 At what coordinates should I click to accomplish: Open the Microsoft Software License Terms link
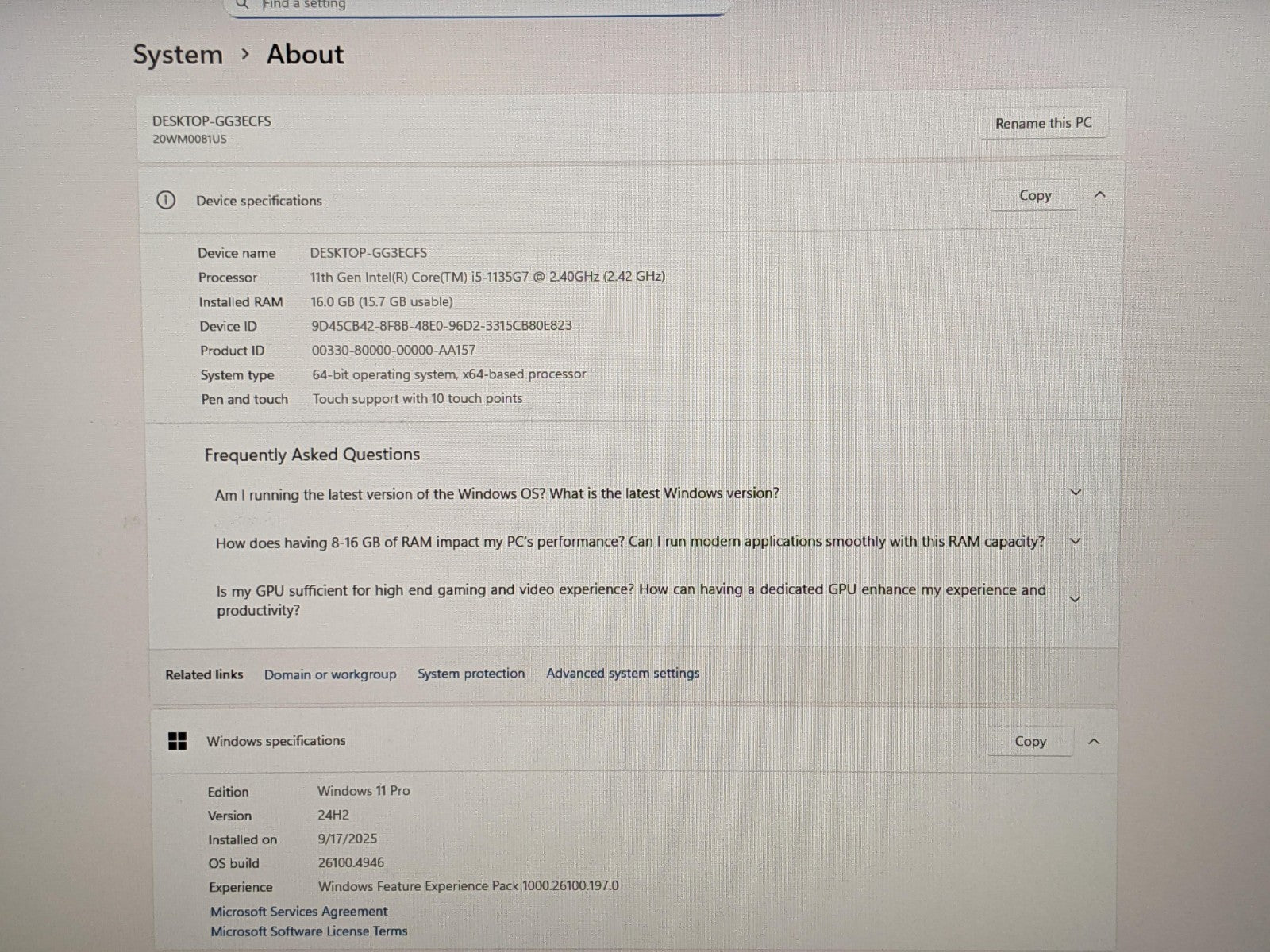click(x=309, y=931)
